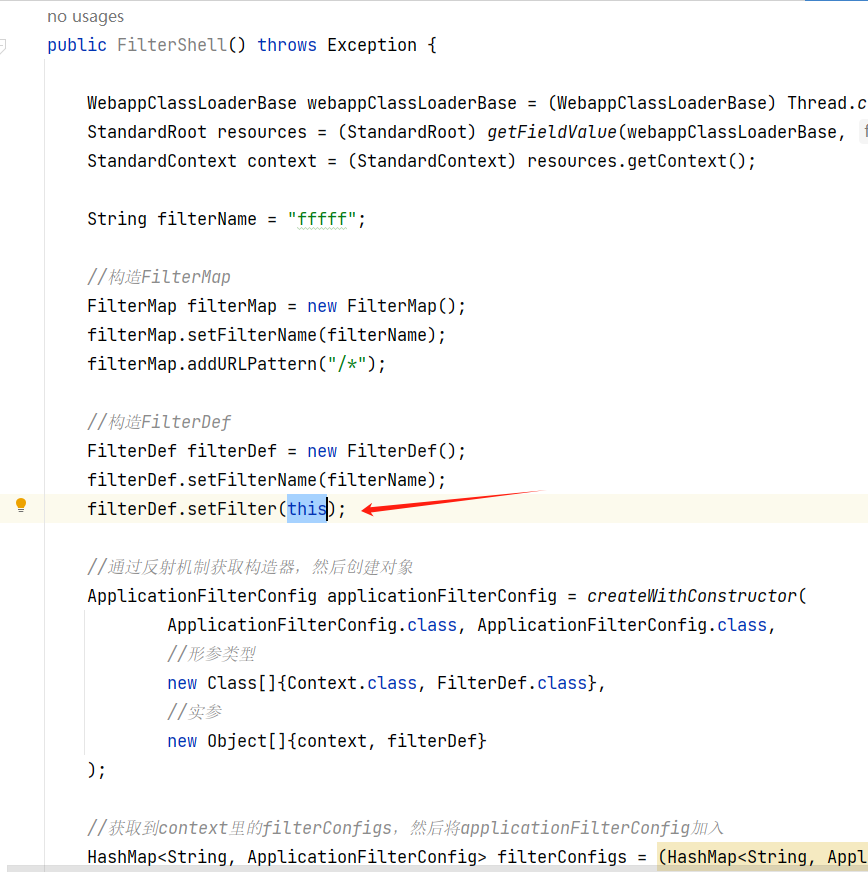This screenshot has width=868, height=872.
Task: Click the yellow lightbulb quick-fix icon
Action: coord(21,506)
